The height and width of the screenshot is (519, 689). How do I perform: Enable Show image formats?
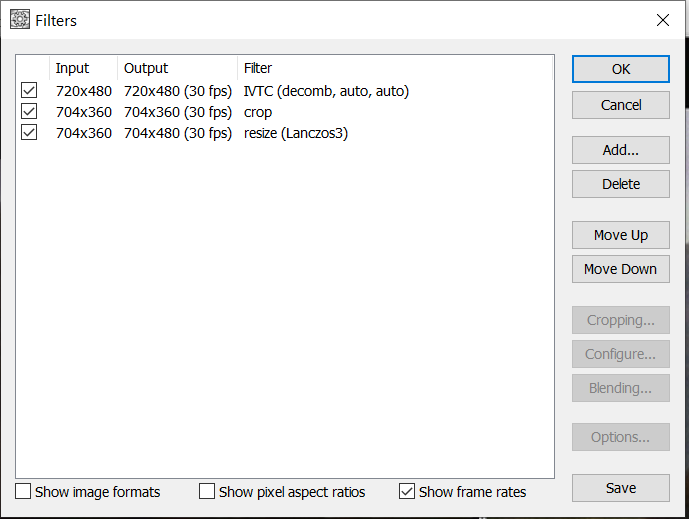click(23, 492)
